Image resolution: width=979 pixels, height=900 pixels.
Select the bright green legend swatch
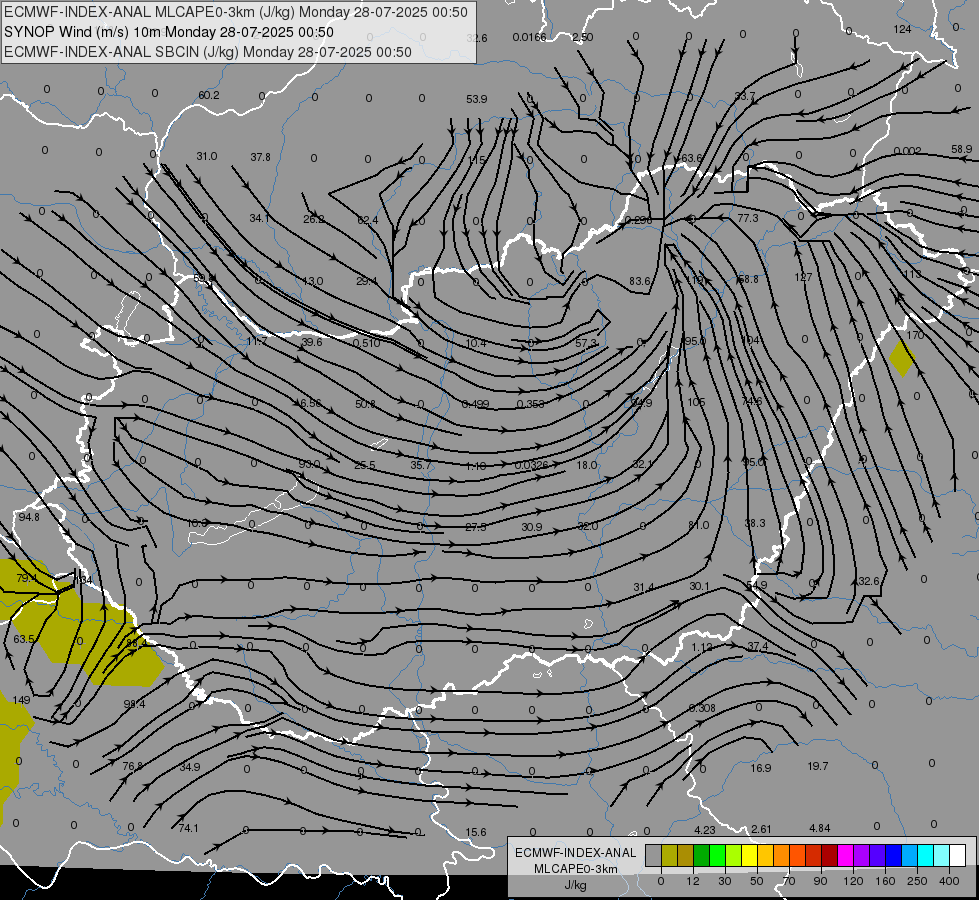pyautogui.click(x=717, y=855)
